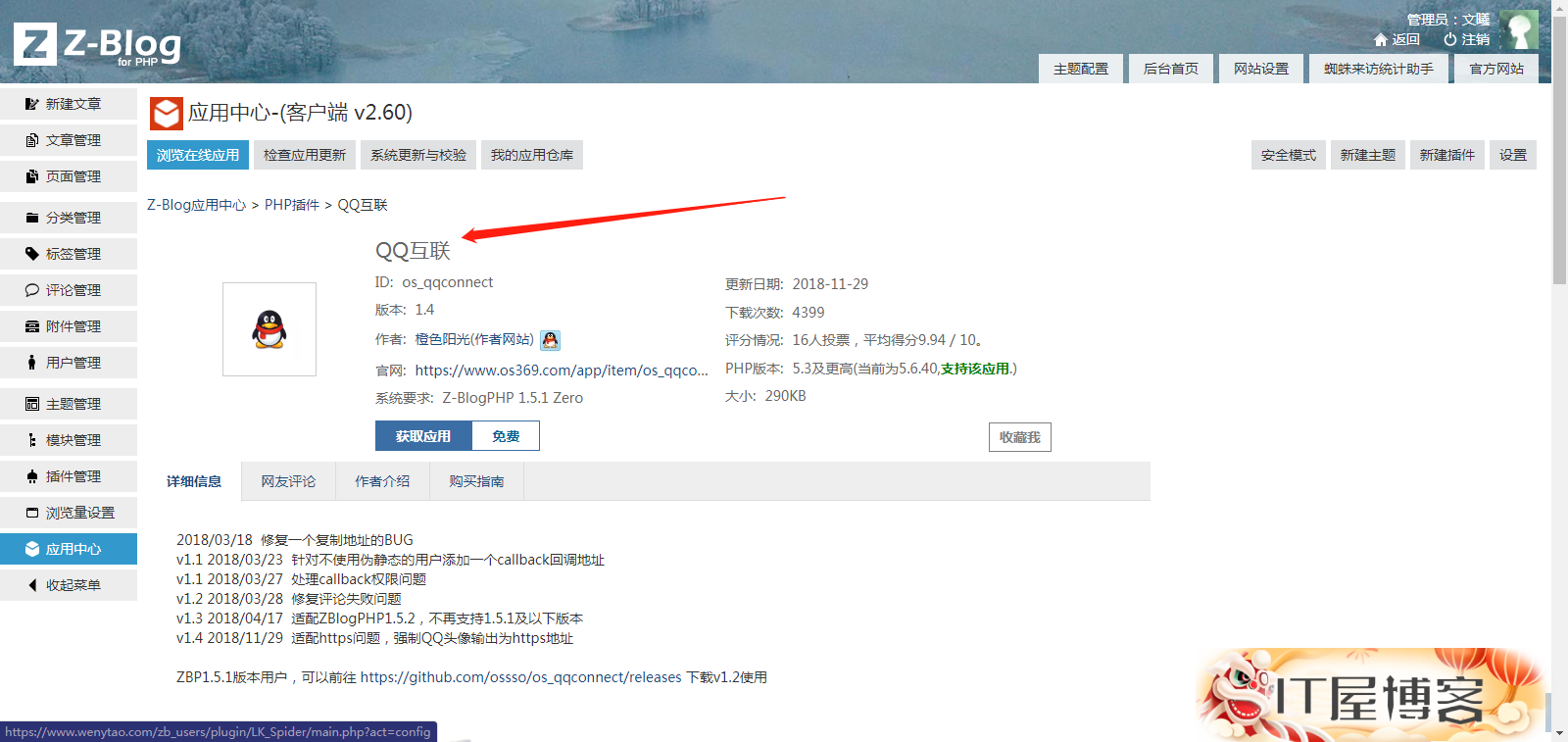
Task: Open the 官方网站 top tab
Action: [x=1496, y=69]
